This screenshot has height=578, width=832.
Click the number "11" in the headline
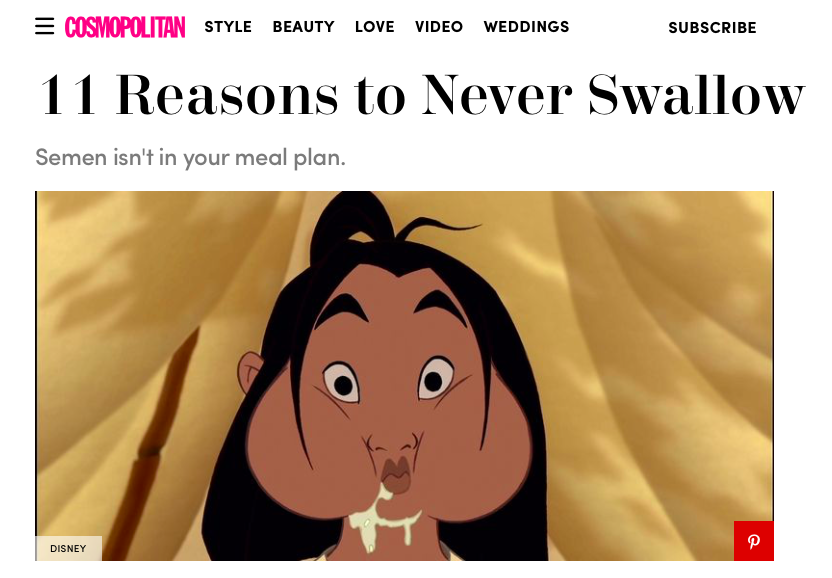pyautogui.click(x=67, y=95)
